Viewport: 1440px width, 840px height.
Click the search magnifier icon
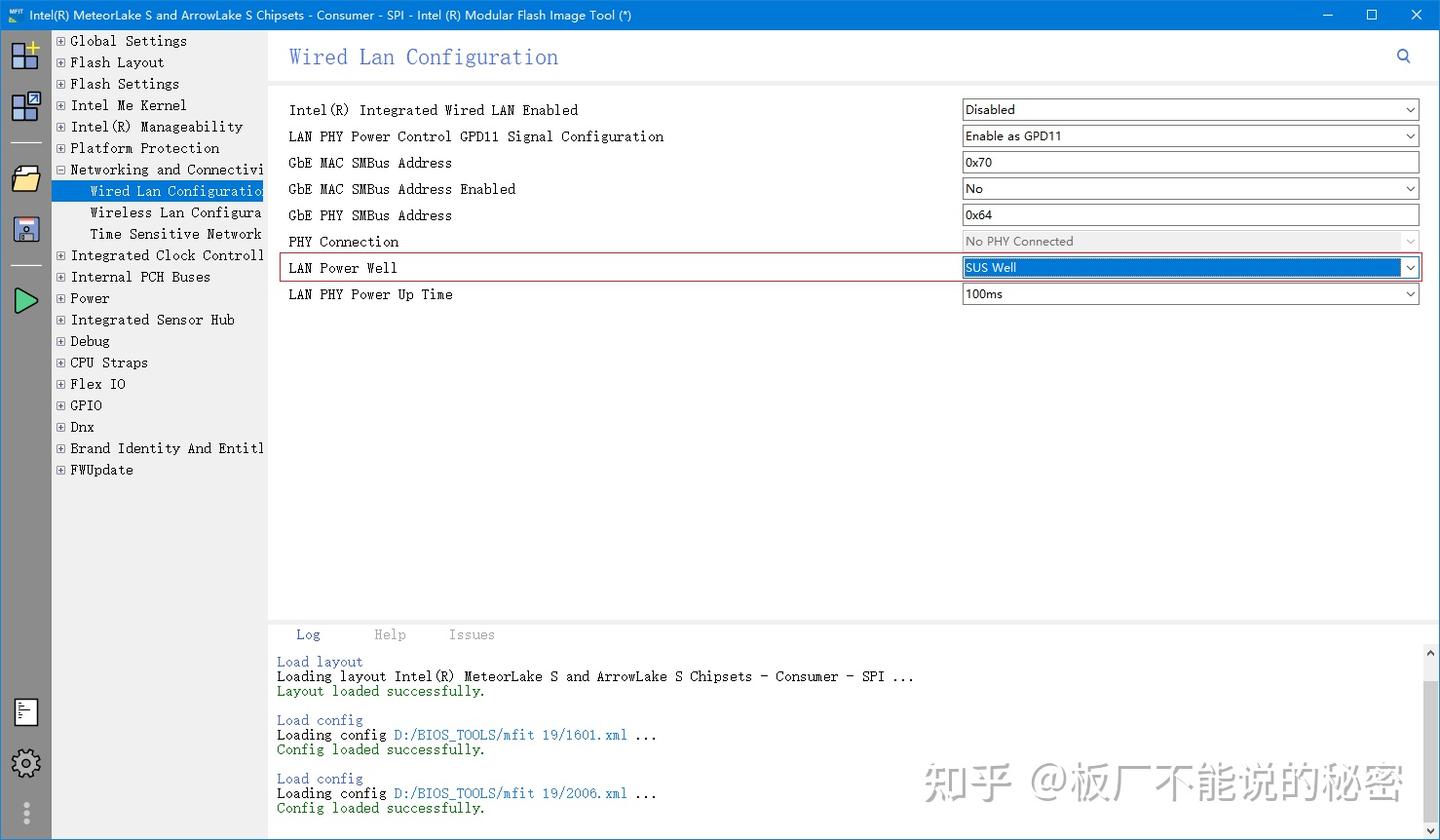click(x=1403, y=56)
